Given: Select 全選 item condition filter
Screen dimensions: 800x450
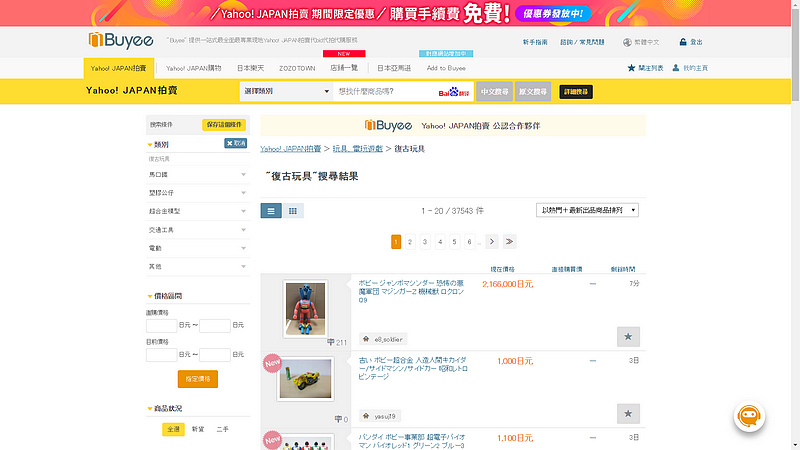Looking at the screenshot, I should tap(173, 429).
